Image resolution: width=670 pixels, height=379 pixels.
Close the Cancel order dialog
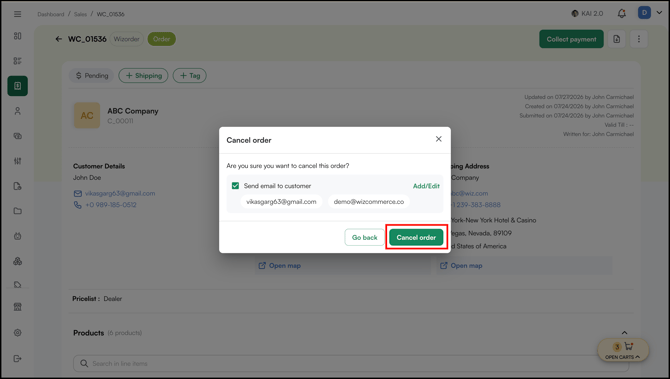pos(438,139)
